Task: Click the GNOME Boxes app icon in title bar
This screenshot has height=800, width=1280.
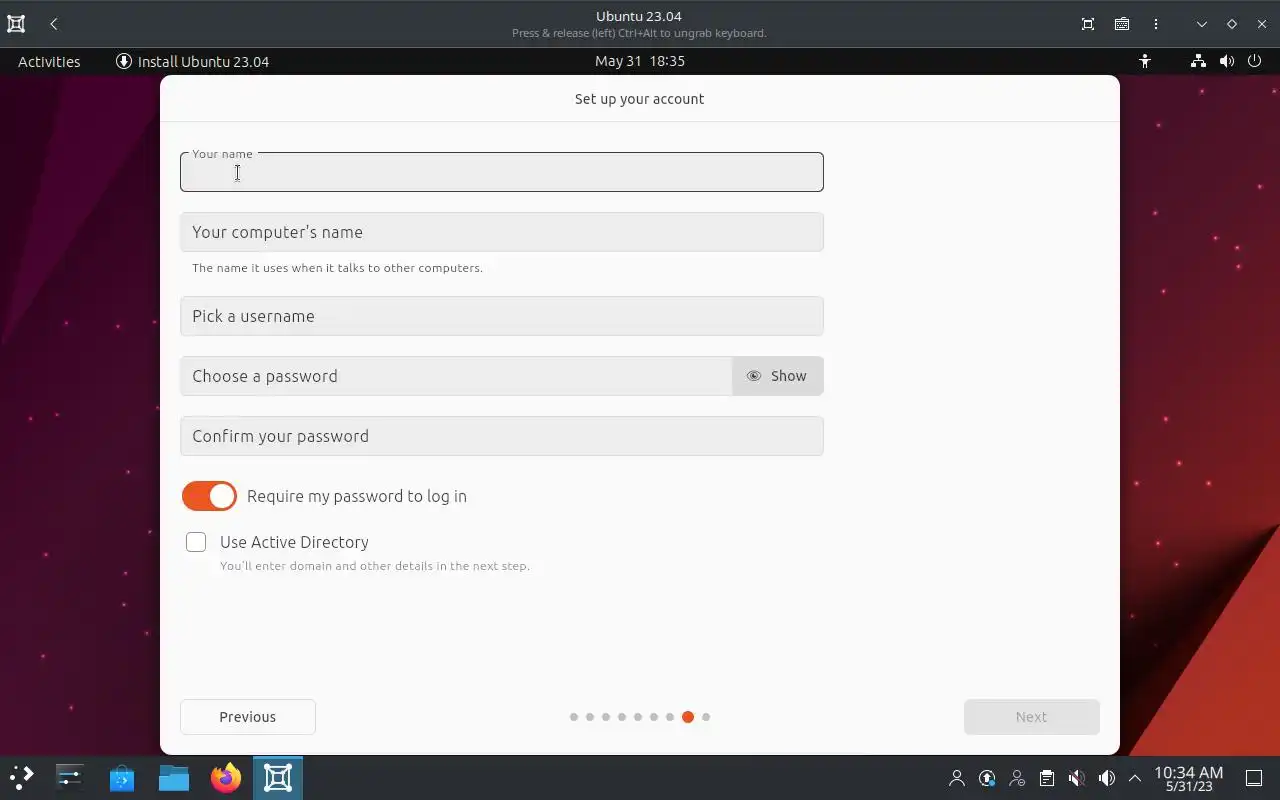Action: point(16,24)
